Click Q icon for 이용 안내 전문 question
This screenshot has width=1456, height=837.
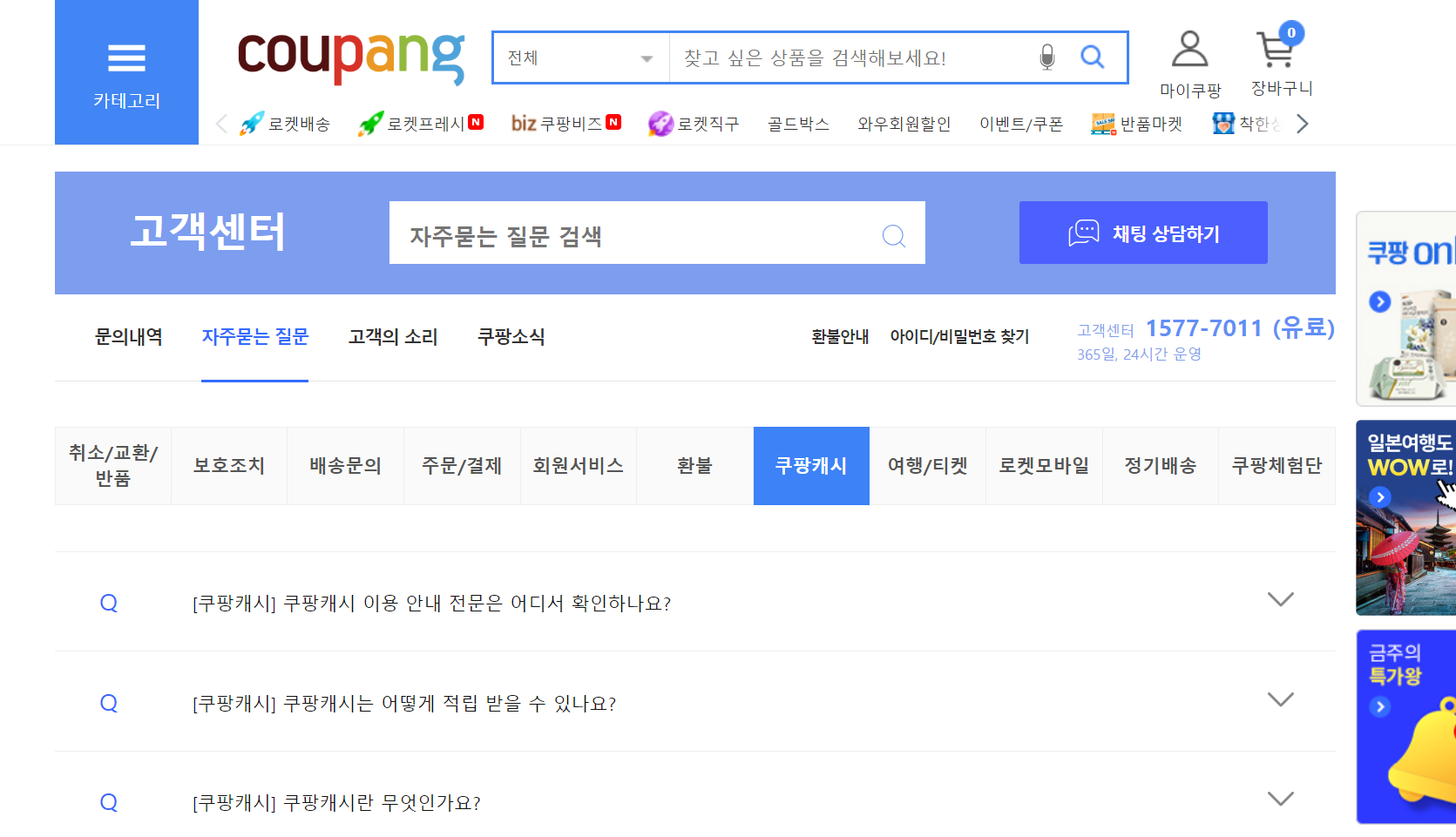pyautogui.click(x=109, y=603)
